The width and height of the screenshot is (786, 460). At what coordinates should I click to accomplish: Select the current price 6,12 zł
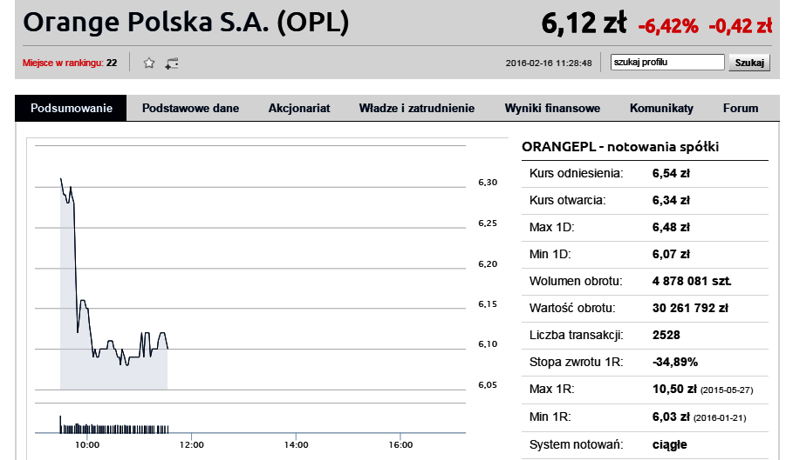pyautogui.click(x=584, y=24)
